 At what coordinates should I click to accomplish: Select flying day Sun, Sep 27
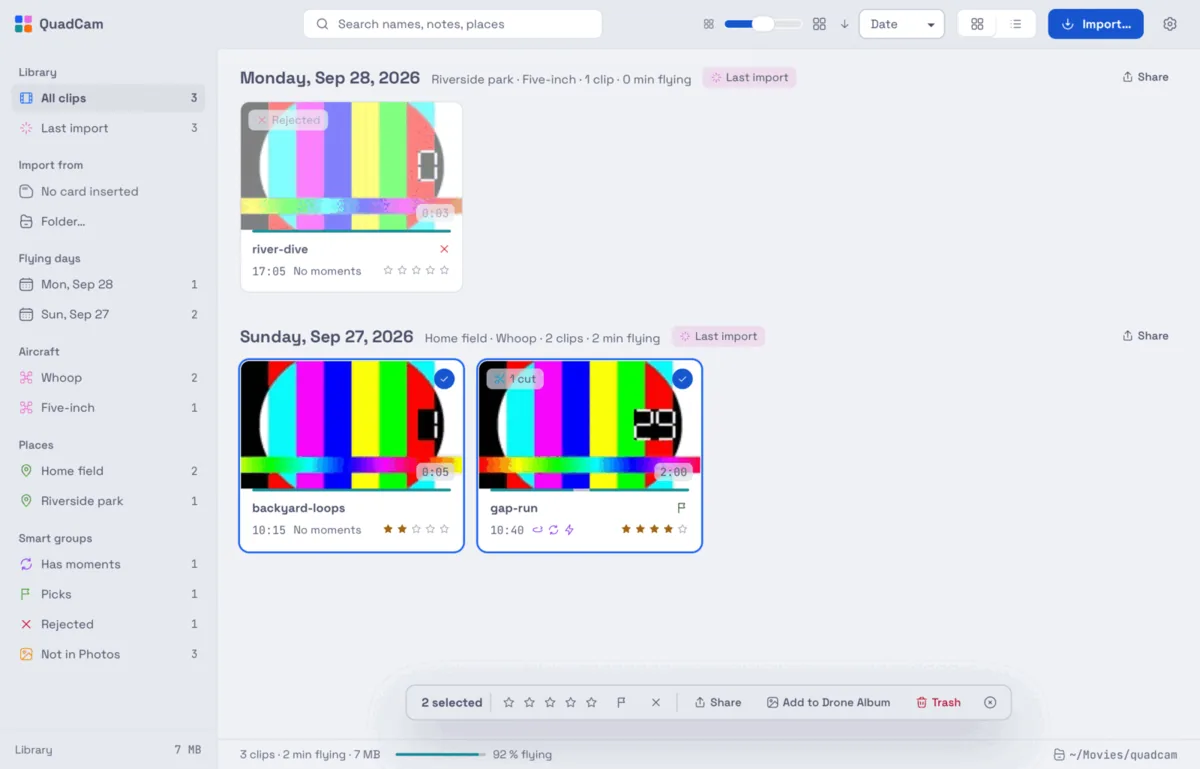(x=108, y=314)
